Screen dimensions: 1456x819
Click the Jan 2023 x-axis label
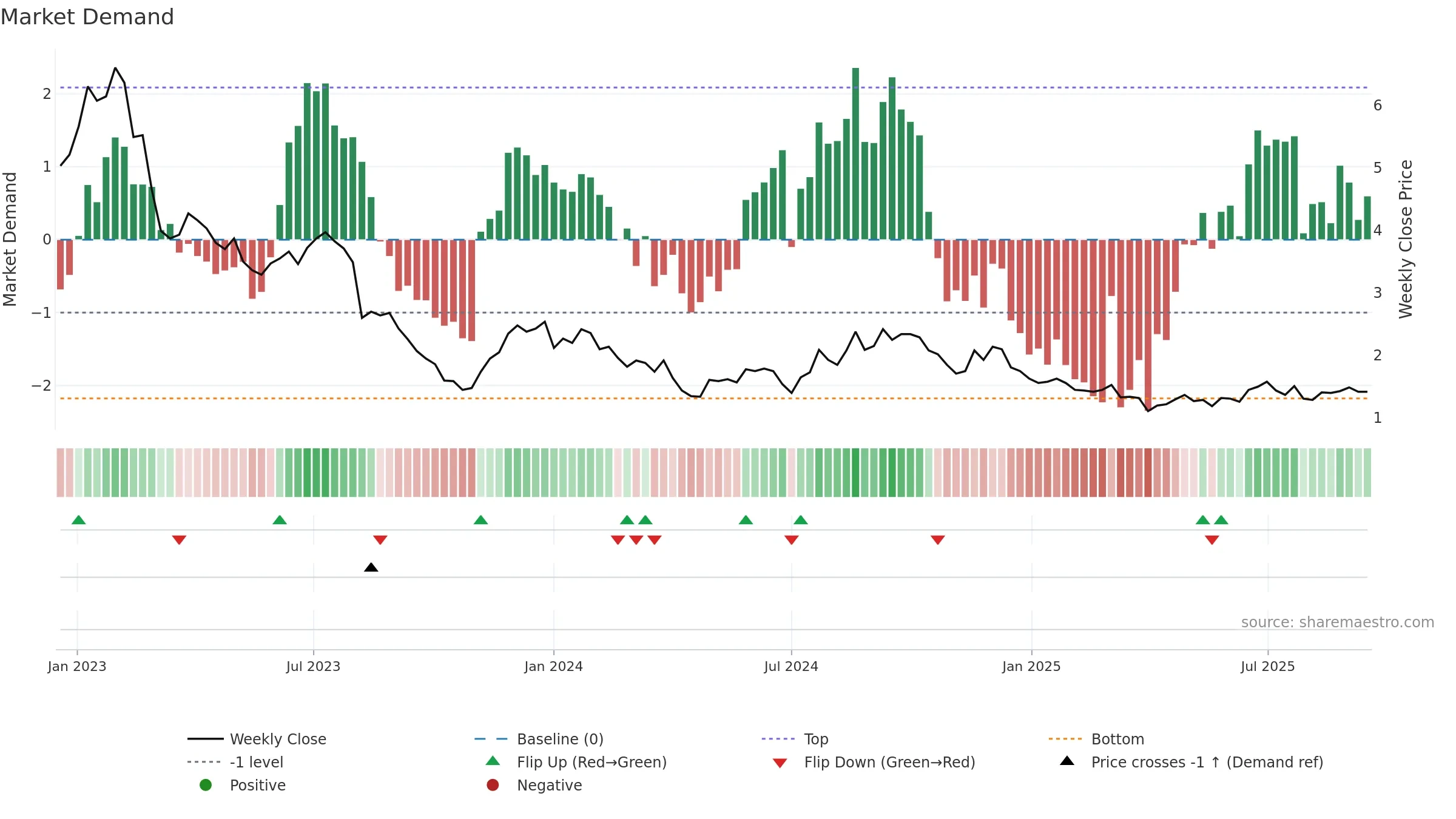click(77, 667)
